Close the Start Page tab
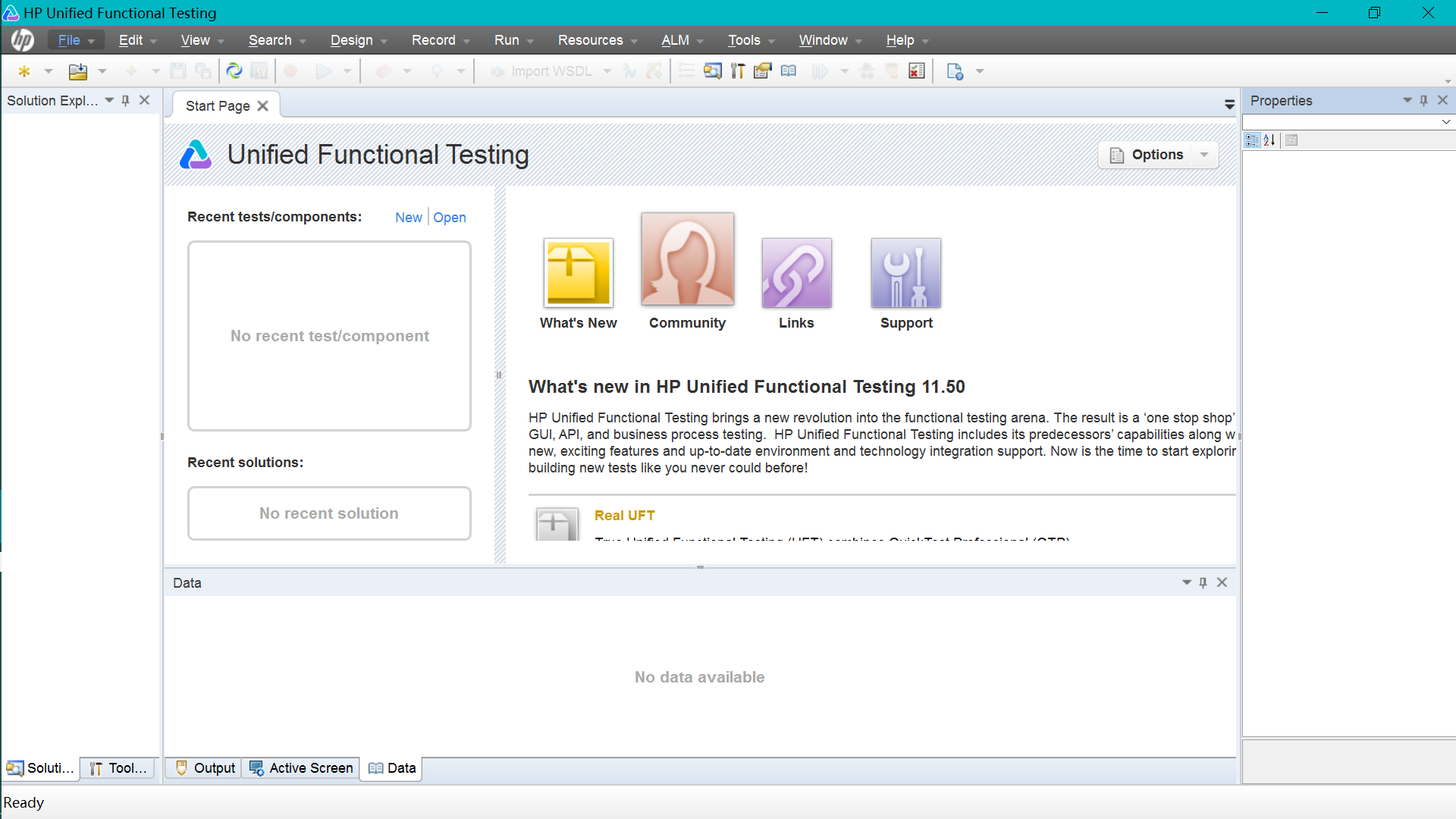 click(262, 106)
